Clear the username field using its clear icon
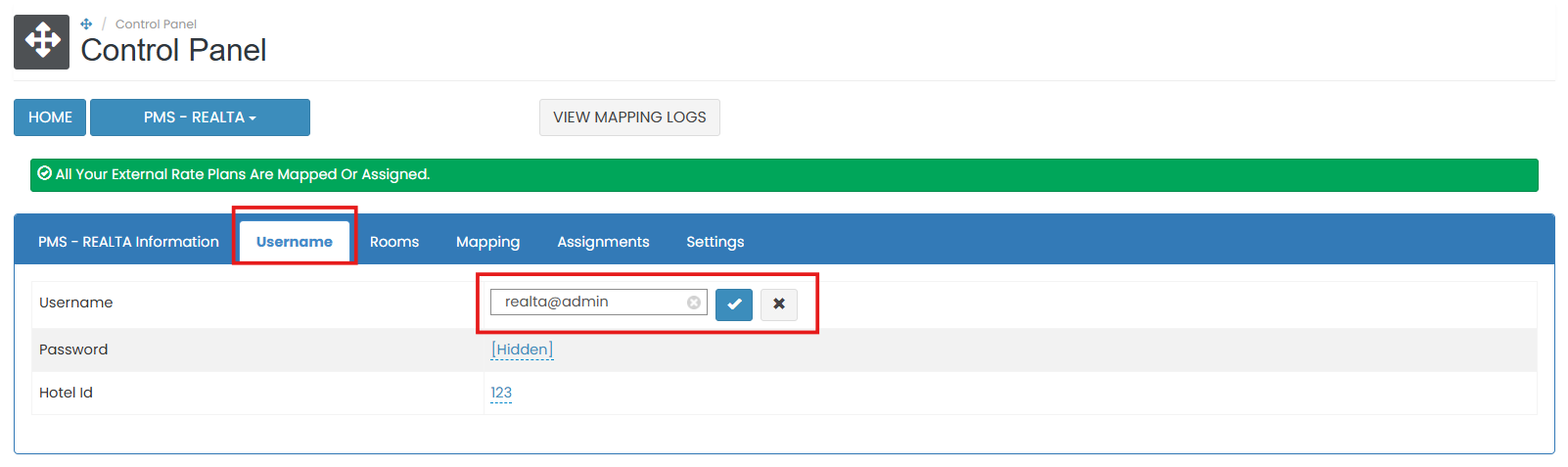 tap(694, 303)
